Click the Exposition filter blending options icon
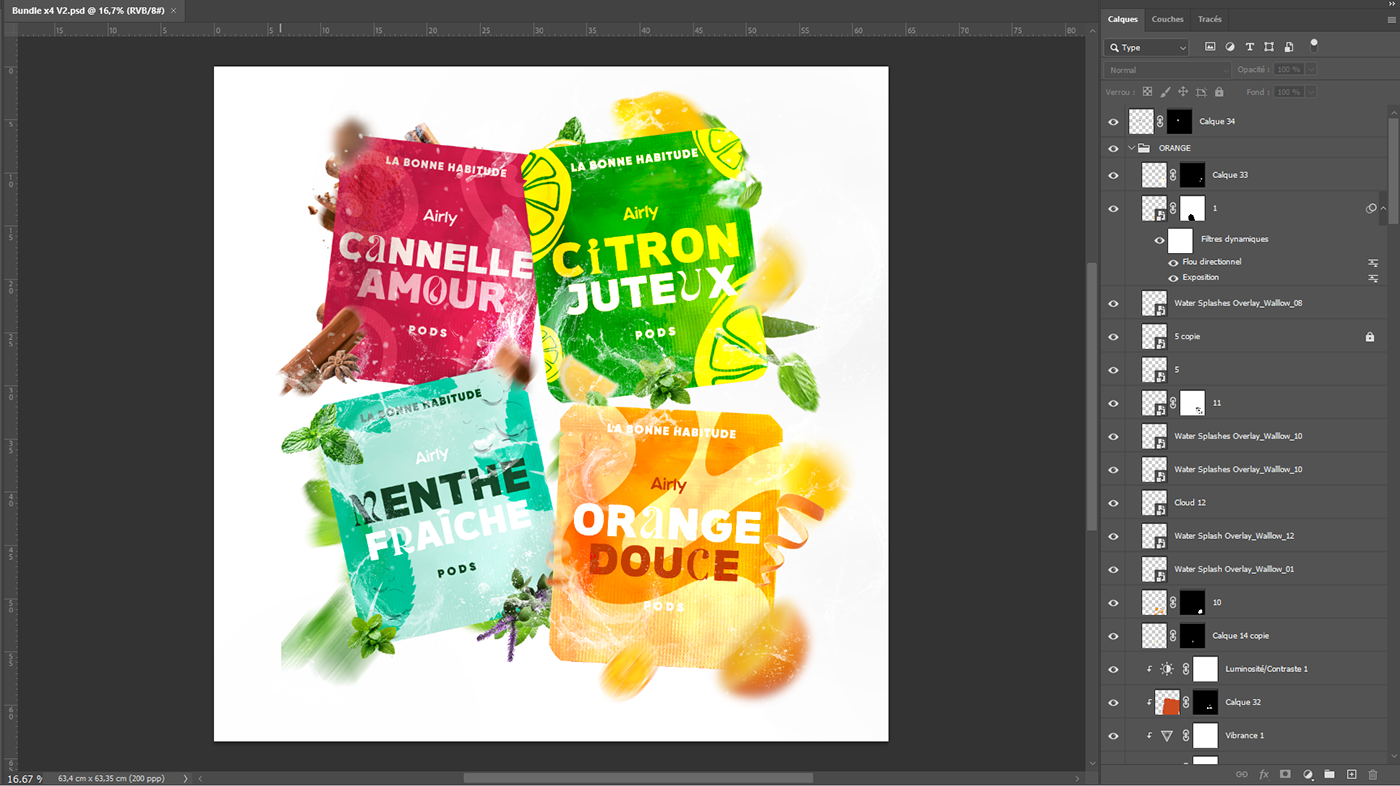 click(1372, 277)
